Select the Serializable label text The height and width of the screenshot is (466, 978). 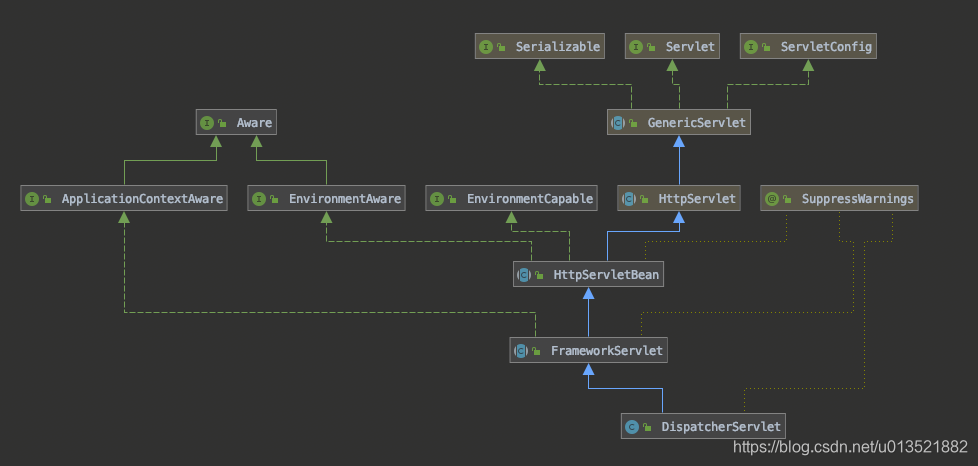tap(558, 47)
